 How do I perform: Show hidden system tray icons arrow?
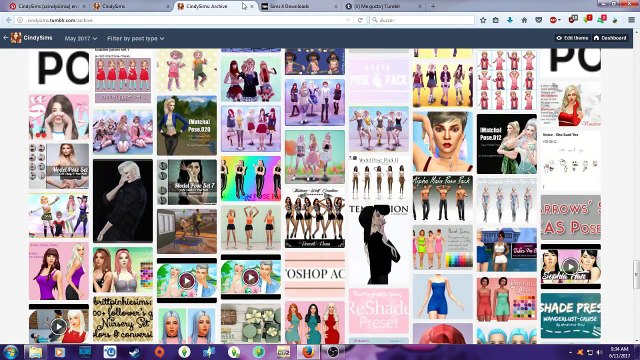tap(570, 352)
